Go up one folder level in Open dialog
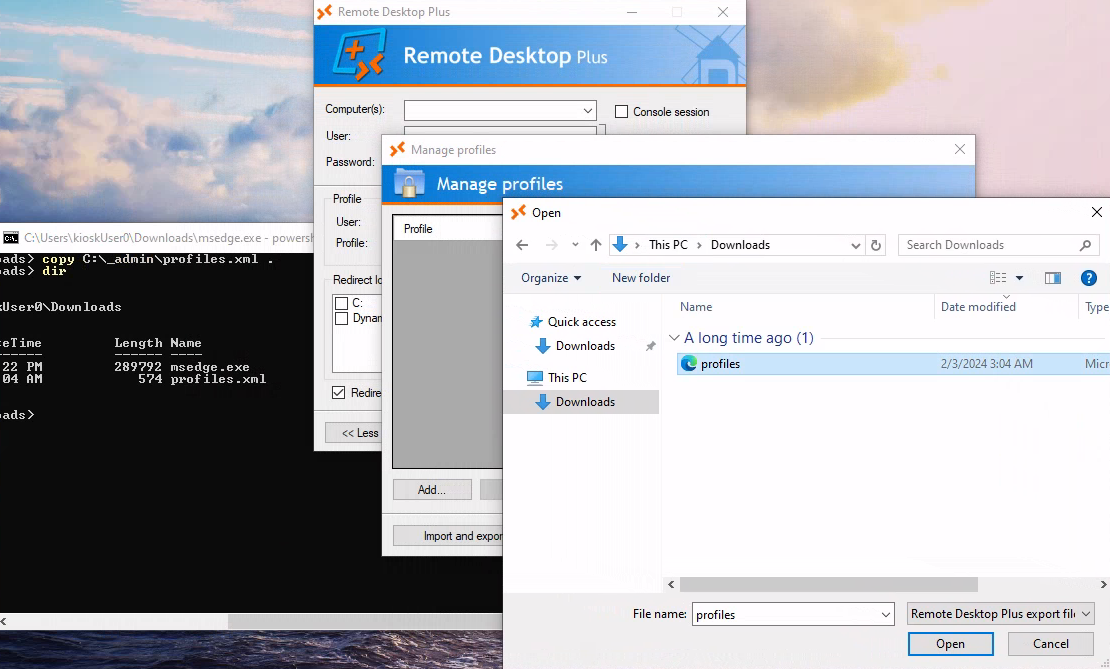1110x669 pixels. 596,245
